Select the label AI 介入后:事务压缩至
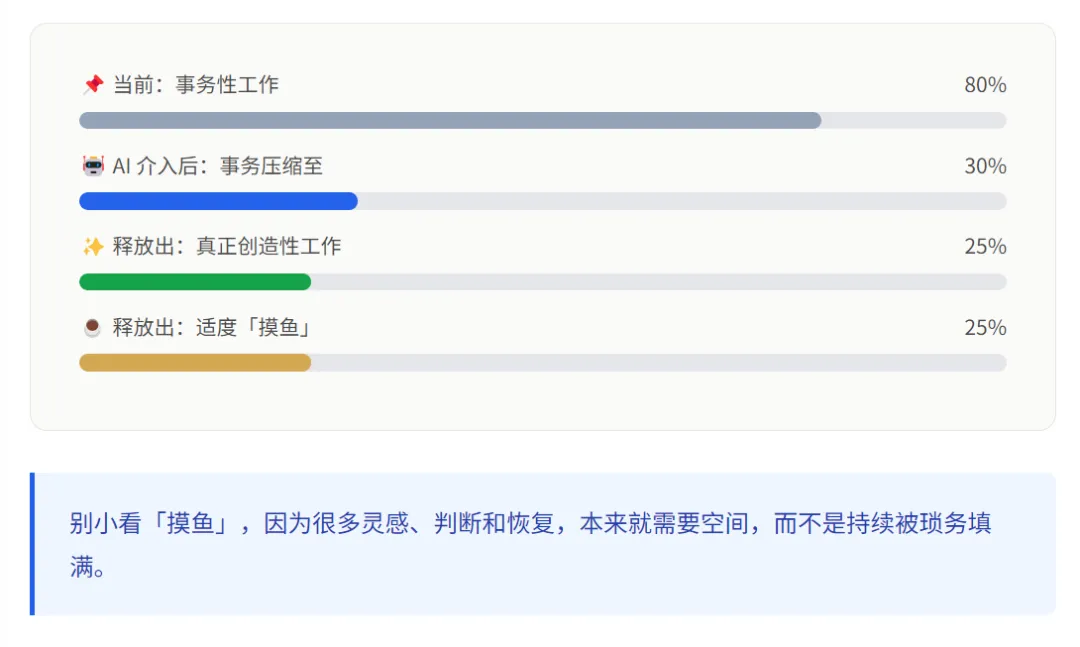Viewport: 1080px width, 647px height. 218,165
